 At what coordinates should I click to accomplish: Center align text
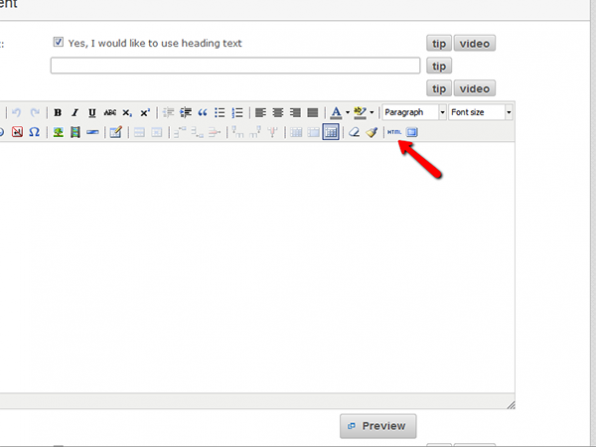coord(278,113)
